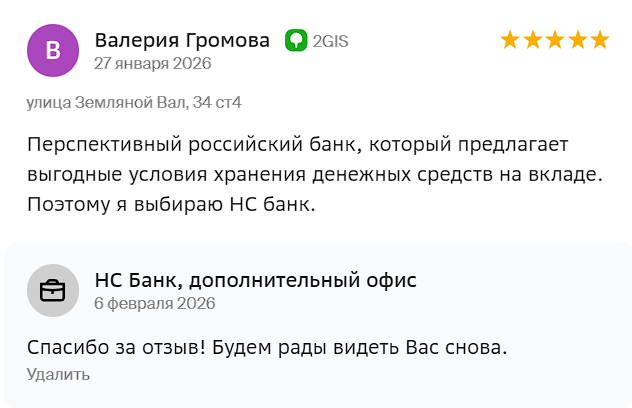632x408 pixels.
Task: Click the review line about выгодные условия
Action: click(x=315, y=174)
